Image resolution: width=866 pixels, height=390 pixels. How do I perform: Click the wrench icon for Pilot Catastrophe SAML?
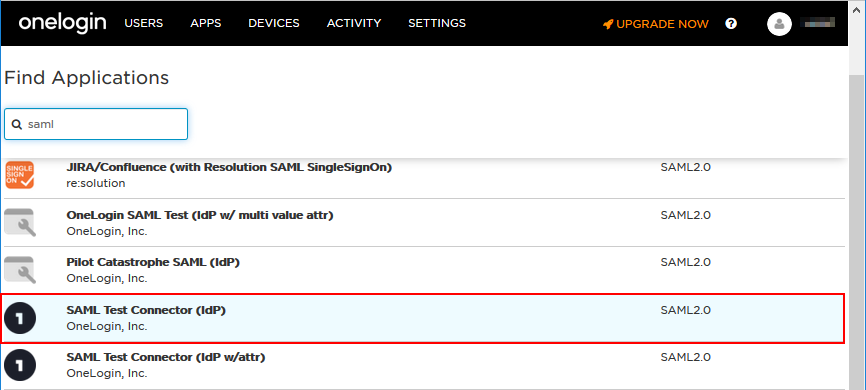(19, 270)
